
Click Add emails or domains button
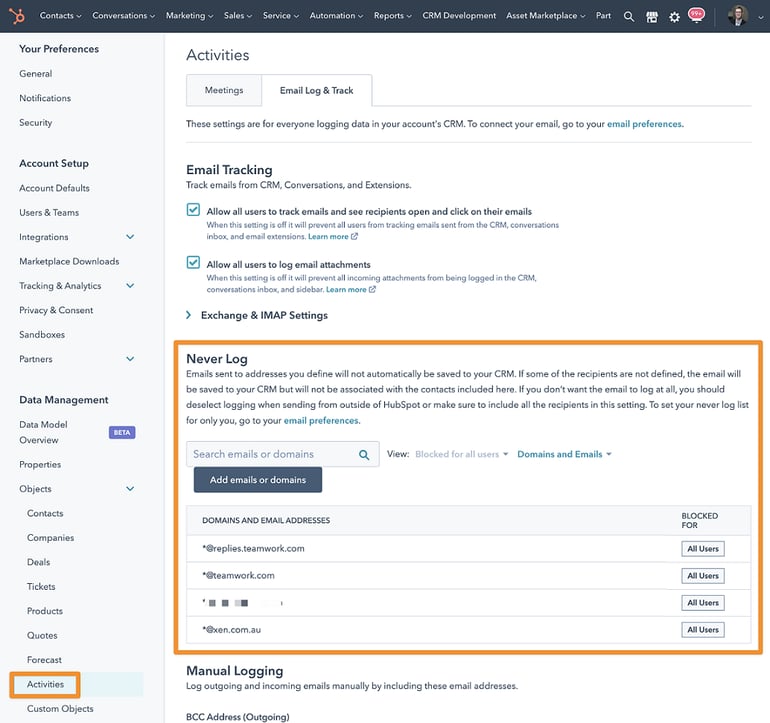click(258, 480)
